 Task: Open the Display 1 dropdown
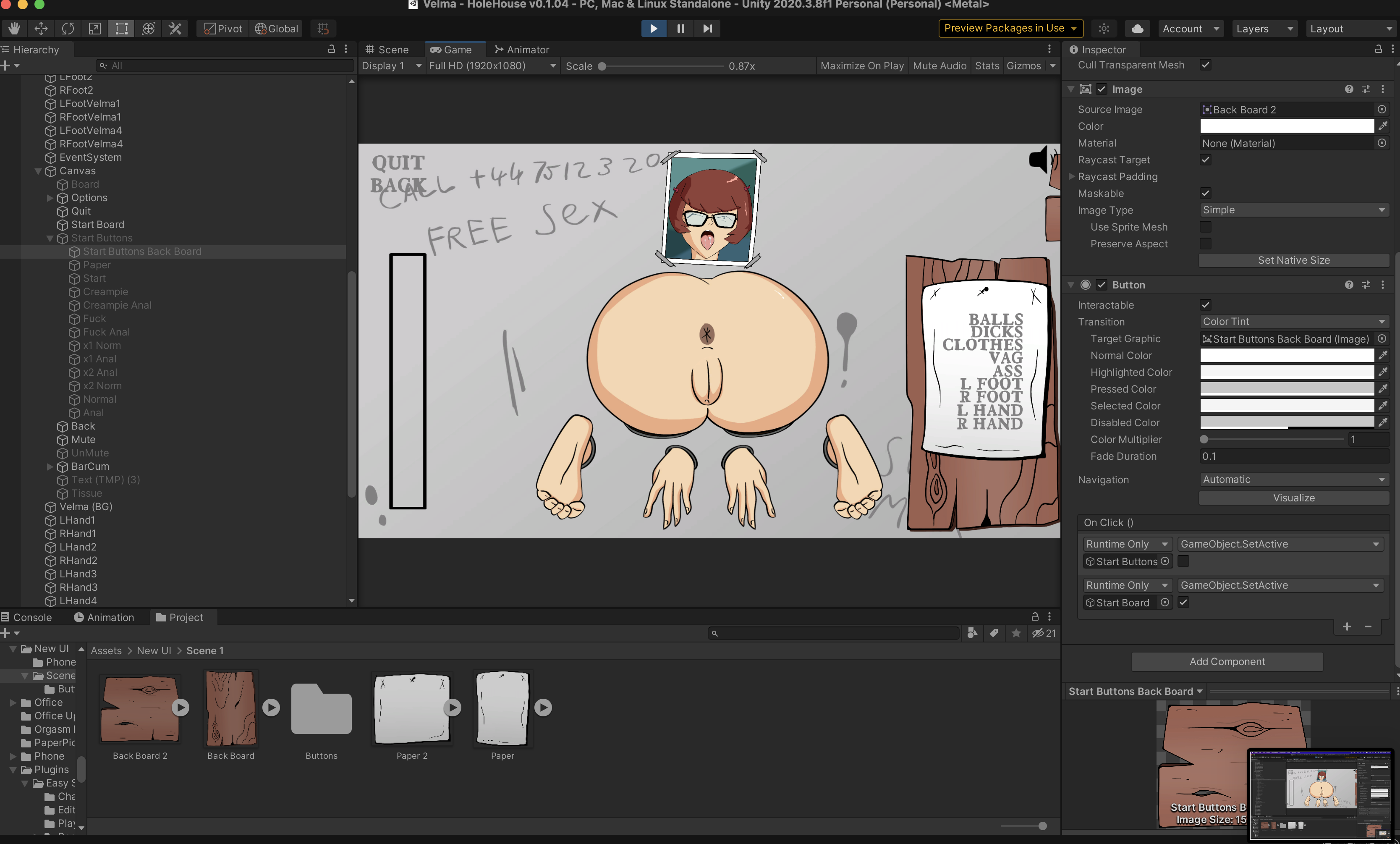[392, 66]
